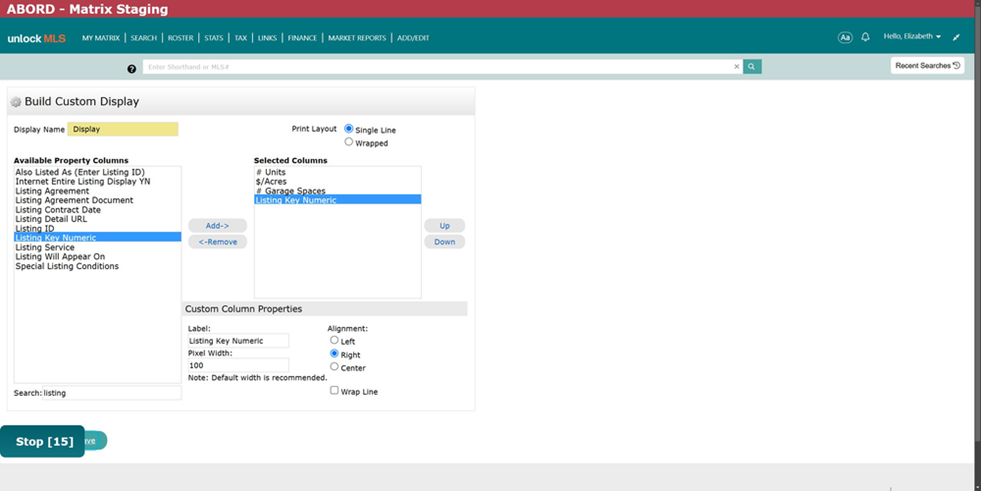981x491 pixels.
Task: Open the ADD/EDIT menu
Action: coord(413,38)
